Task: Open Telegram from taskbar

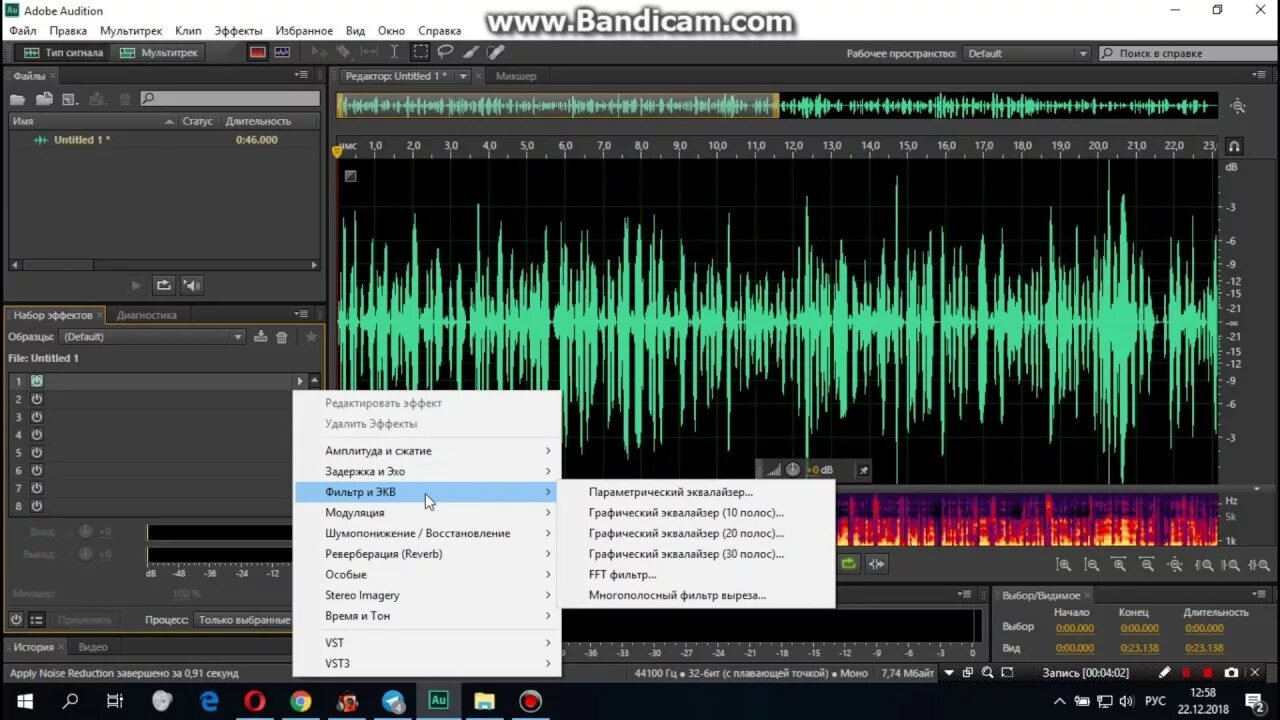Action: (393, 701)
